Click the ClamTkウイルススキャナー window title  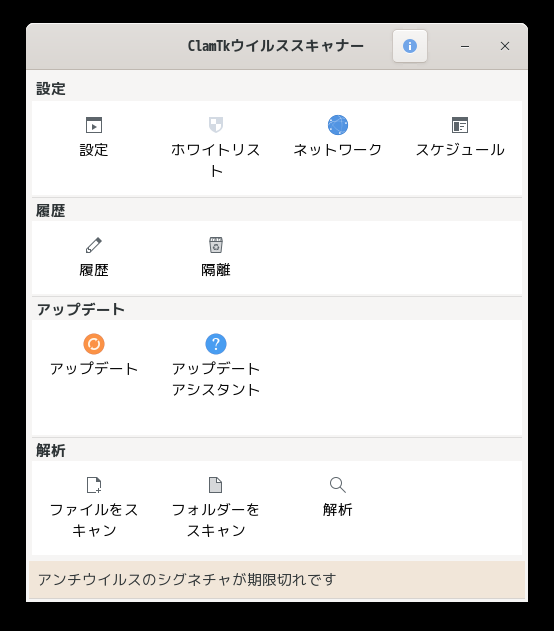276,46
